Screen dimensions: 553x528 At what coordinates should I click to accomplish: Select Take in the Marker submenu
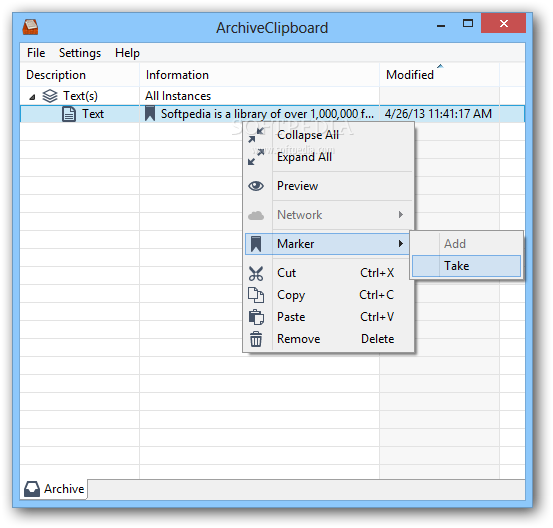click(x=466, y=266)
